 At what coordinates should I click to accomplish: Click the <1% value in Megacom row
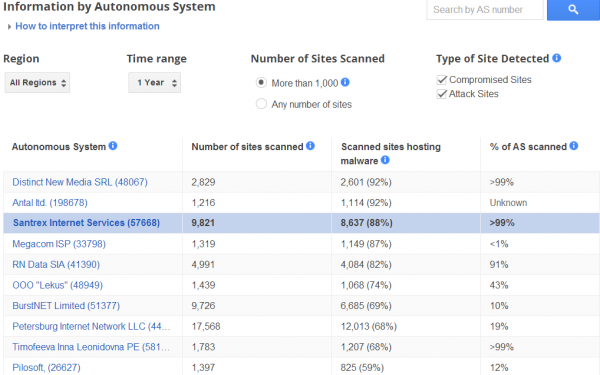[x=499, y=244]
